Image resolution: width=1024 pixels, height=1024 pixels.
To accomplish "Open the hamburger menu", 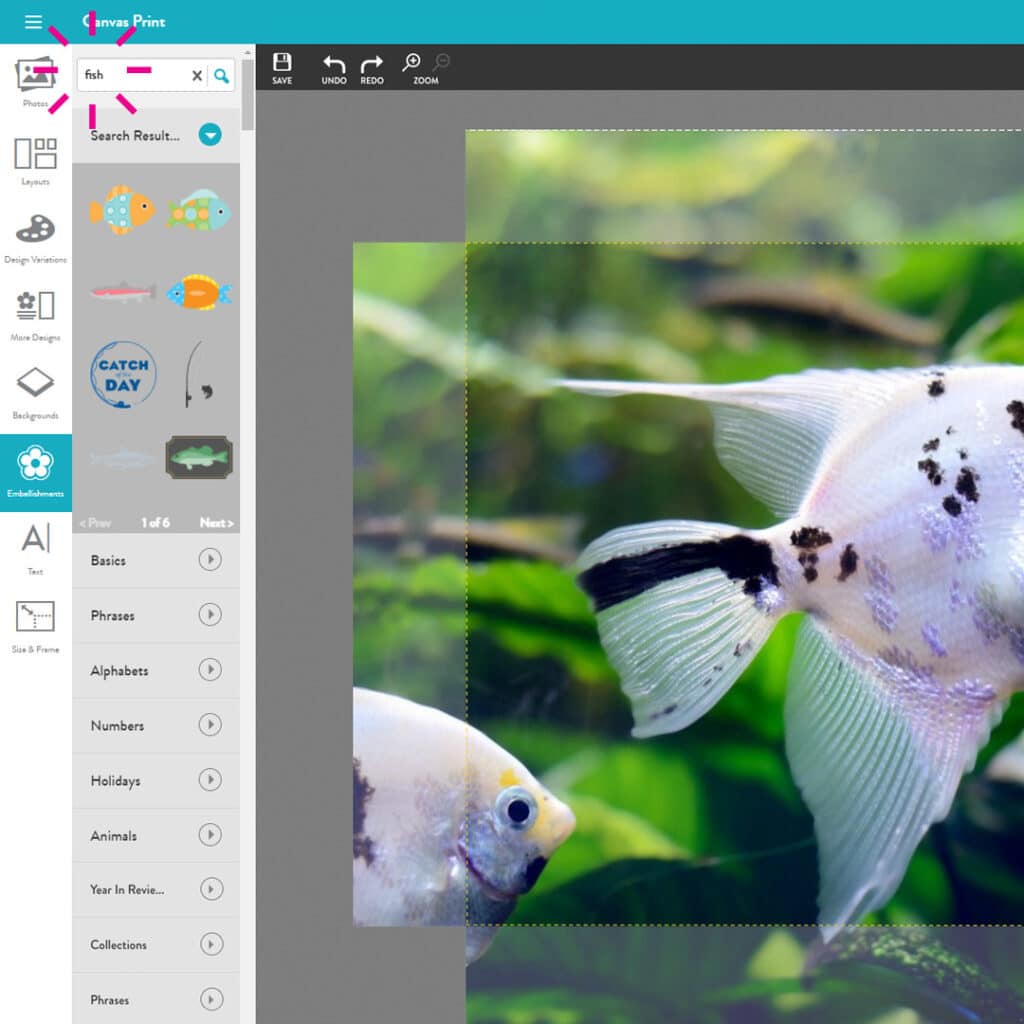I will tap(33, 22).
